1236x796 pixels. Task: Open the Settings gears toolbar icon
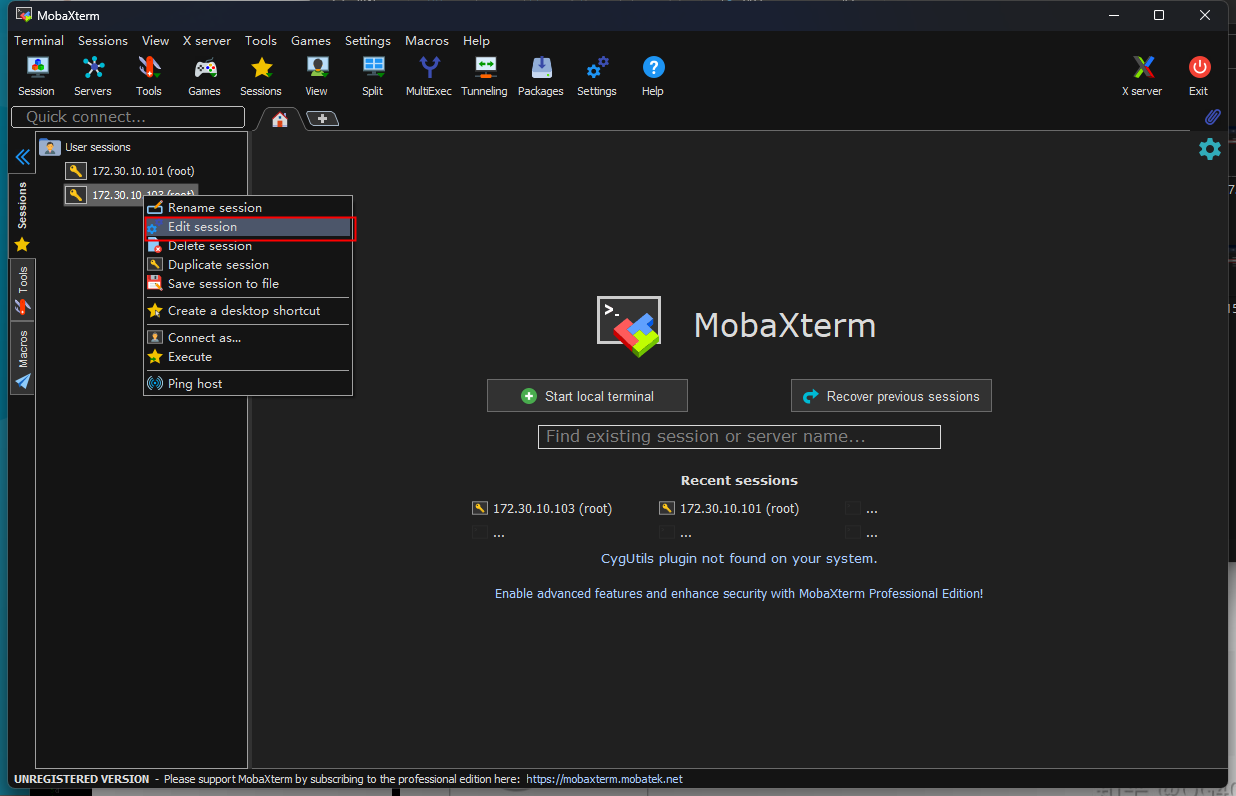click(x=597, y=76)
